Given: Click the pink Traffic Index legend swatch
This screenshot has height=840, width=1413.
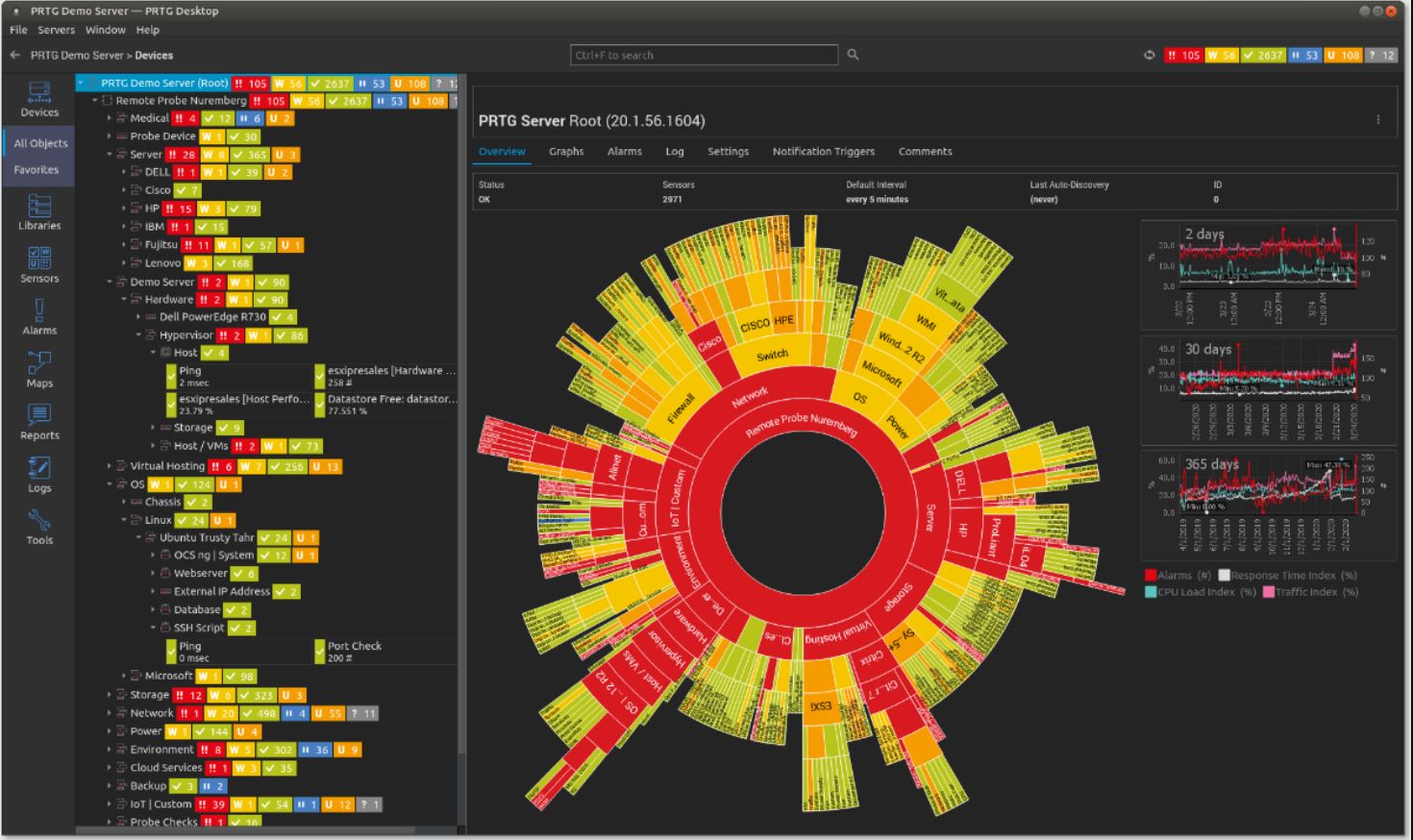Looking at the screenshot, I should tap(1268, 592).
